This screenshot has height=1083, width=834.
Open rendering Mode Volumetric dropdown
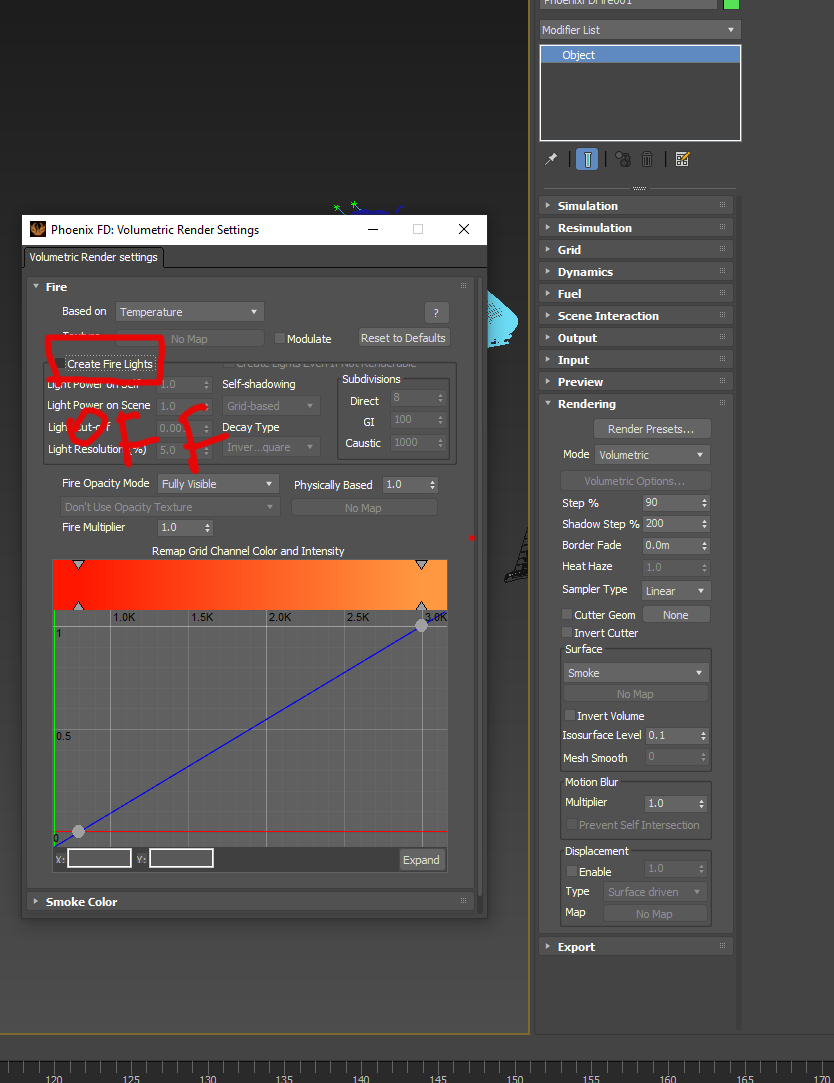click(x=652, y=455)
